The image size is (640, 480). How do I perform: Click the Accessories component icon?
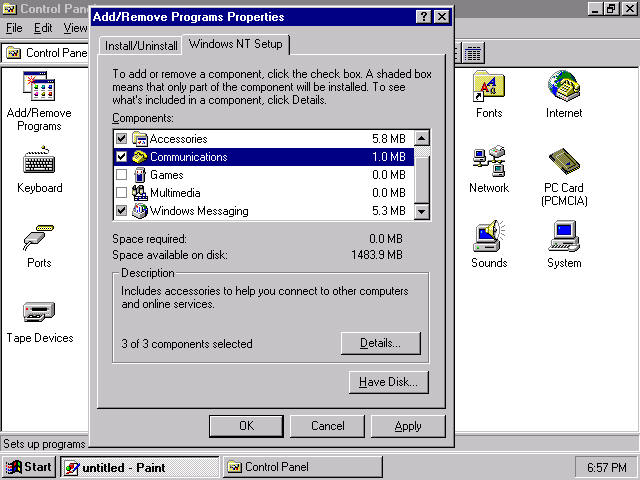[140, 139]
